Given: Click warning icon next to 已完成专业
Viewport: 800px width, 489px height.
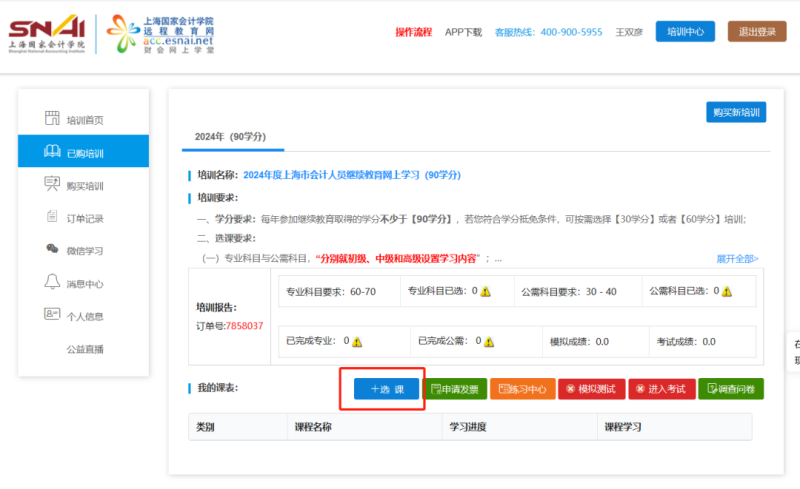Looking at the screenshot, I should click(357, 341).
